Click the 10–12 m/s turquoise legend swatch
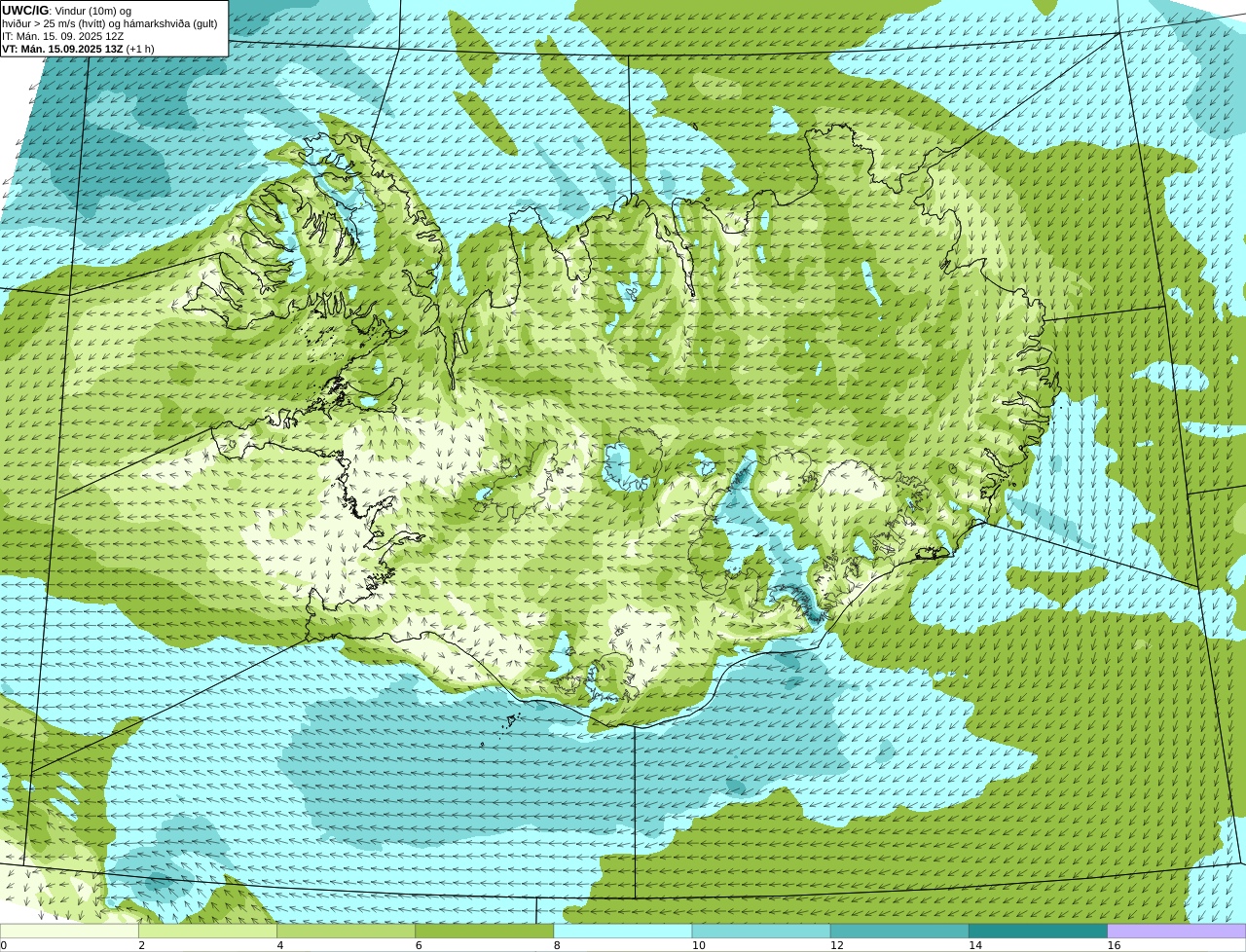 (761, 931)
